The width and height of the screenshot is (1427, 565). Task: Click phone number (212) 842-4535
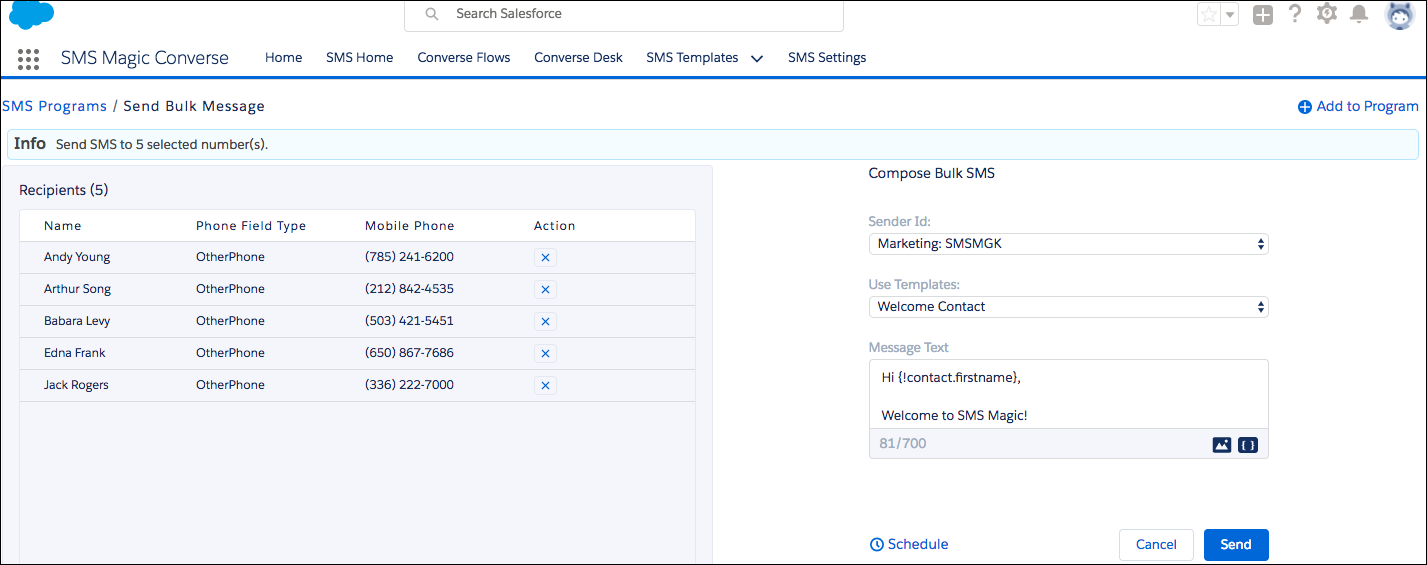pos(409,289)
